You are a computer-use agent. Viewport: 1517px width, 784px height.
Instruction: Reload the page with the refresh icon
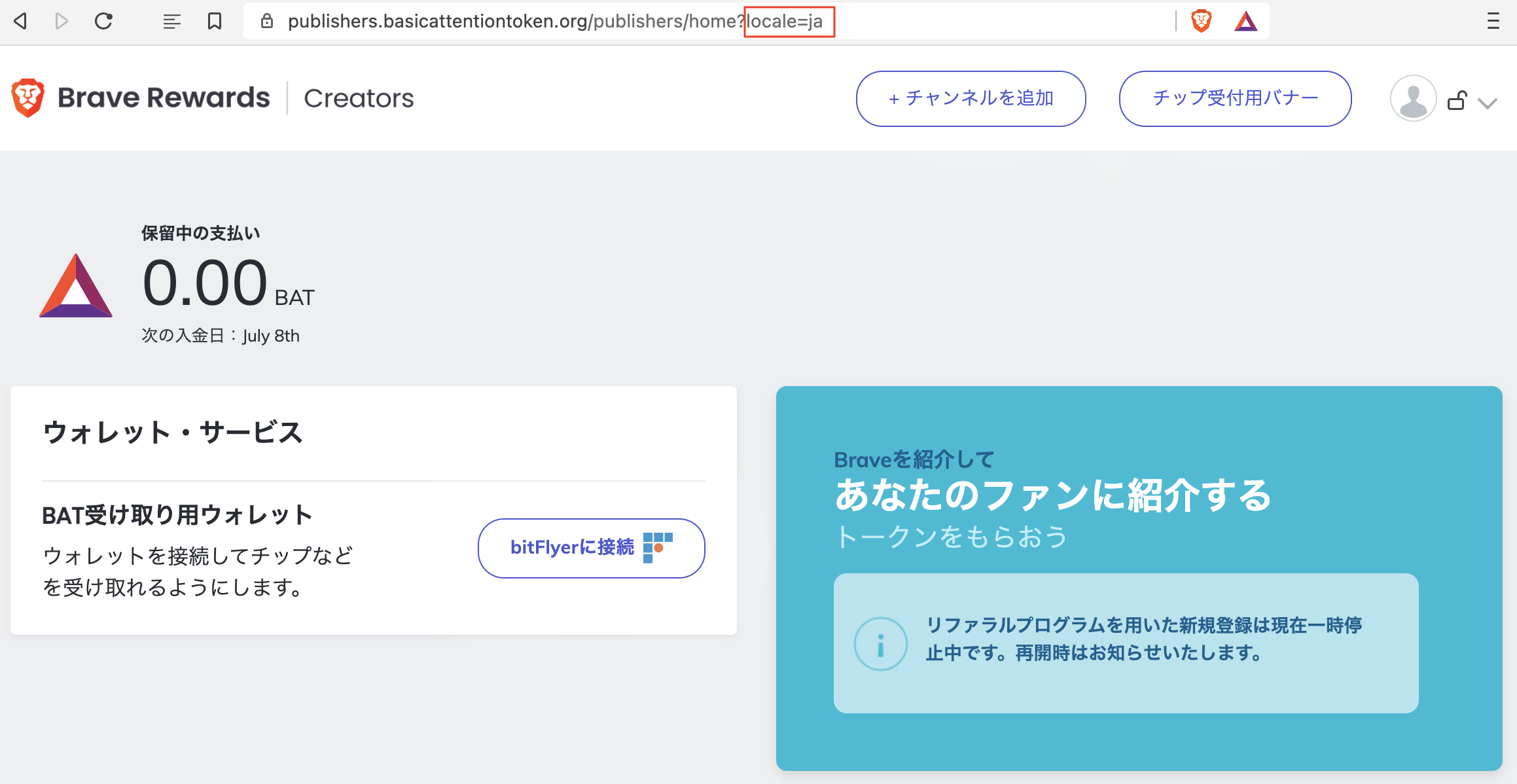click(103, 22)
